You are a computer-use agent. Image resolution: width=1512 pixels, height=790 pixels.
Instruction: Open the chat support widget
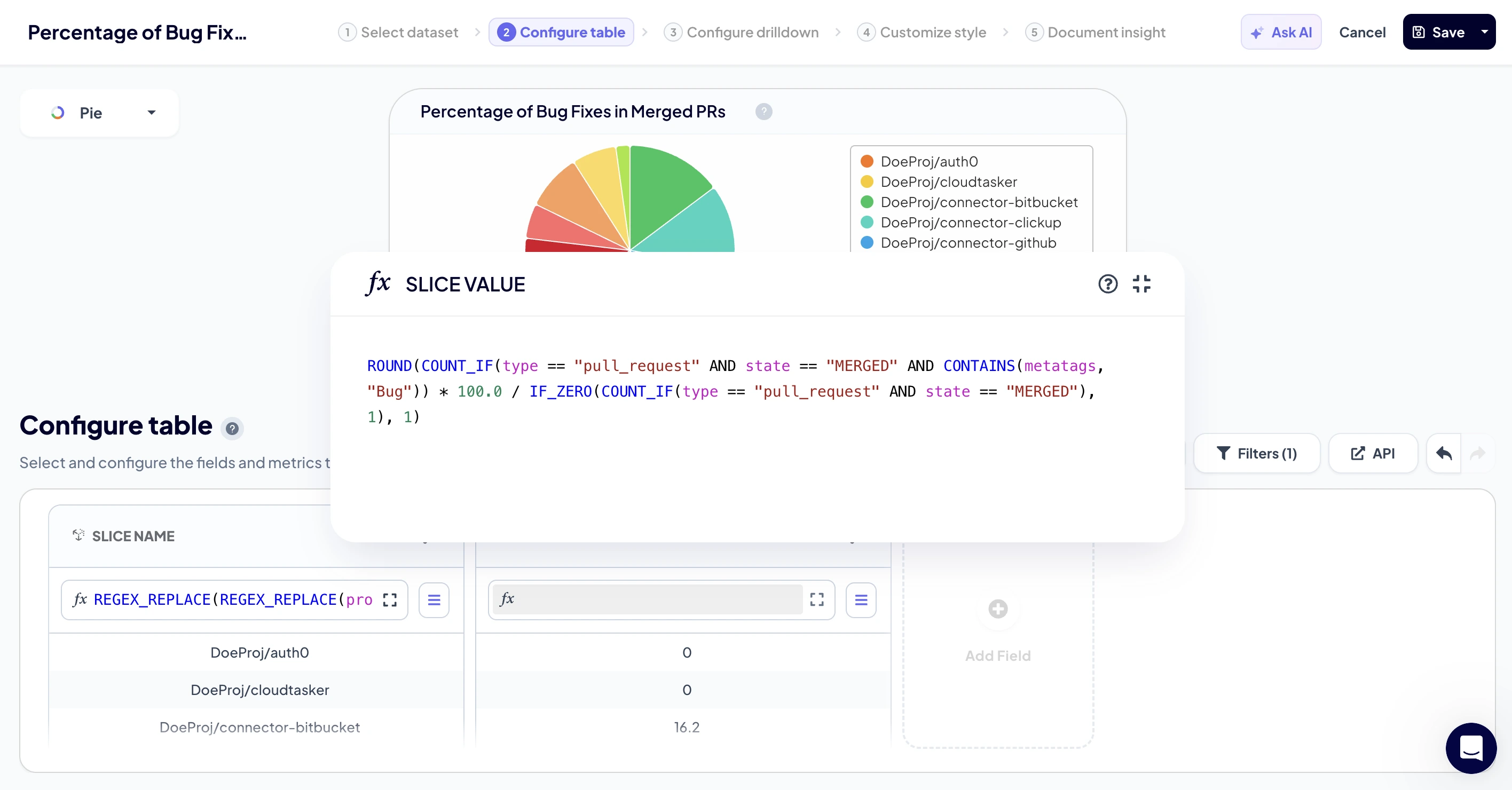point(1470,748)
